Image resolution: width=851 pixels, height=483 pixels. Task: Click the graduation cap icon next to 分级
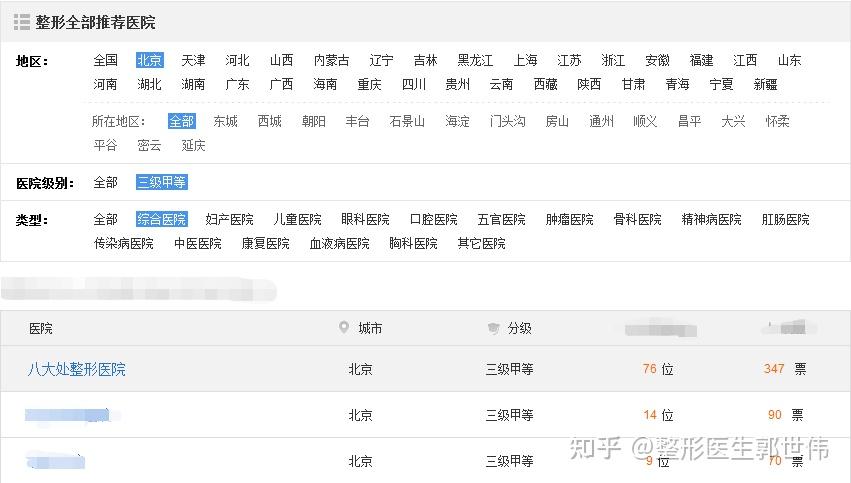point(493,328)
